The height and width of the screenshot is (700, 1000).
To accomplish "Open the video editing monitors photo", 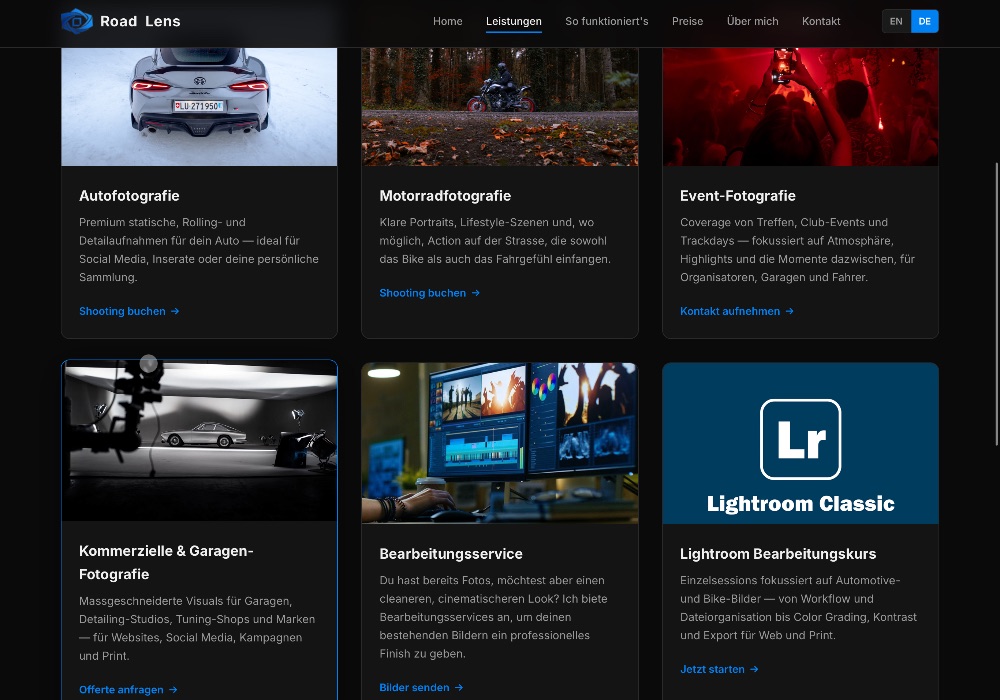I will [500, 443].
